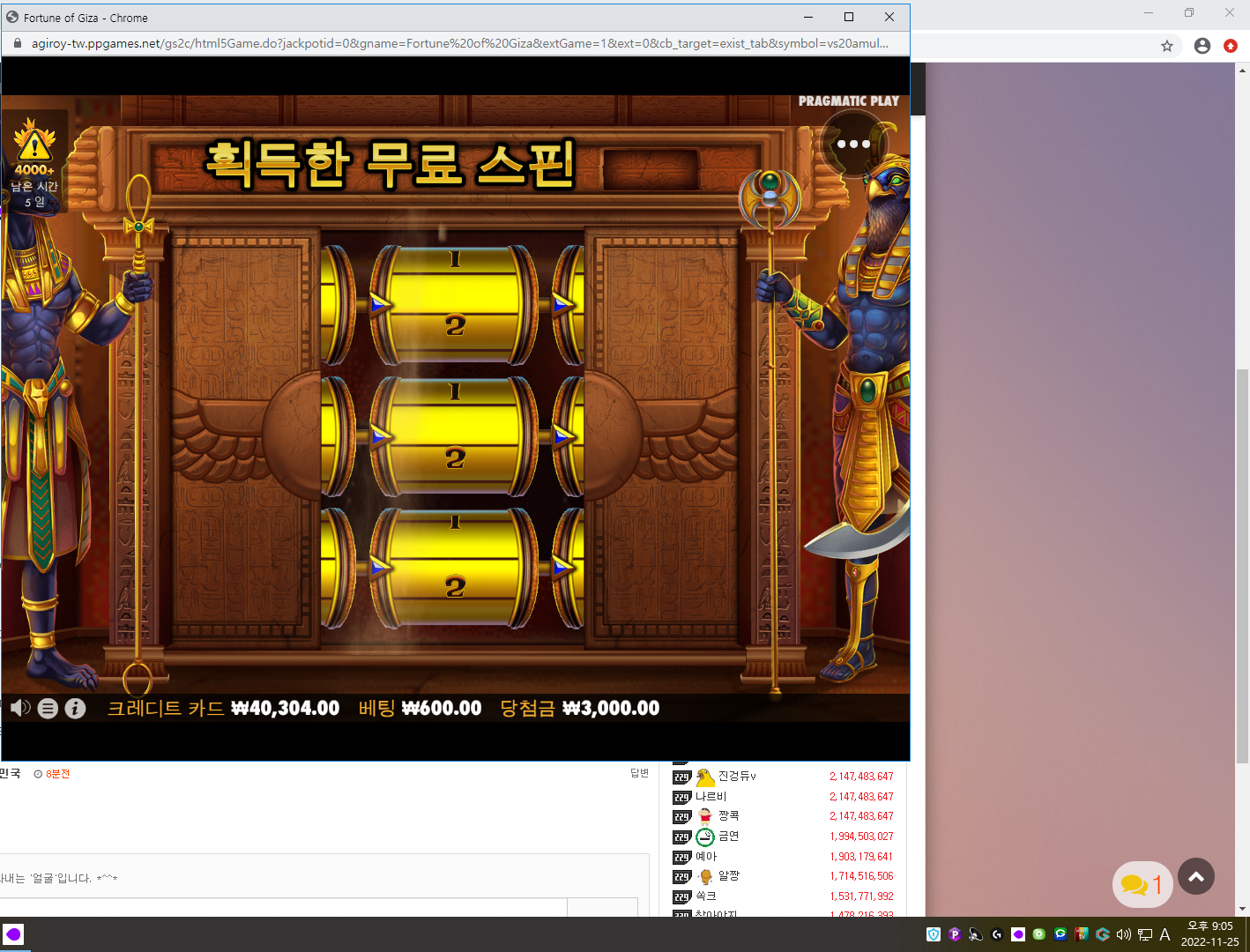Open the three-dots options bubble in game
Viewport: 1250px width, 952px height.
(853, 144)
